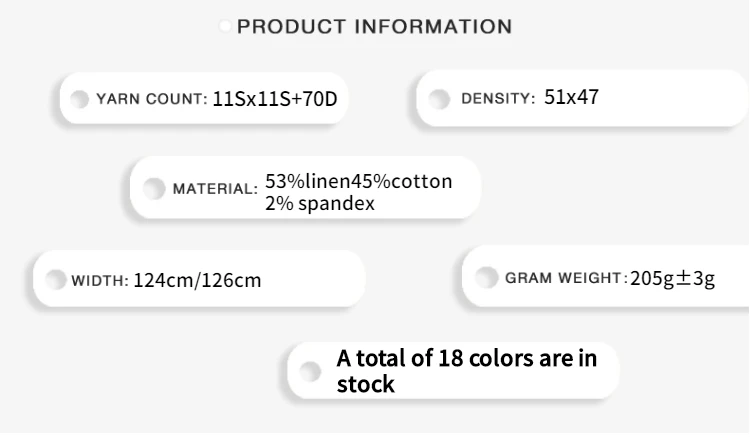Select the circle icon beside GRAM WEIGHT
Image resolution: width=750 pixels, height=437 pixels.
pos(485,276)
